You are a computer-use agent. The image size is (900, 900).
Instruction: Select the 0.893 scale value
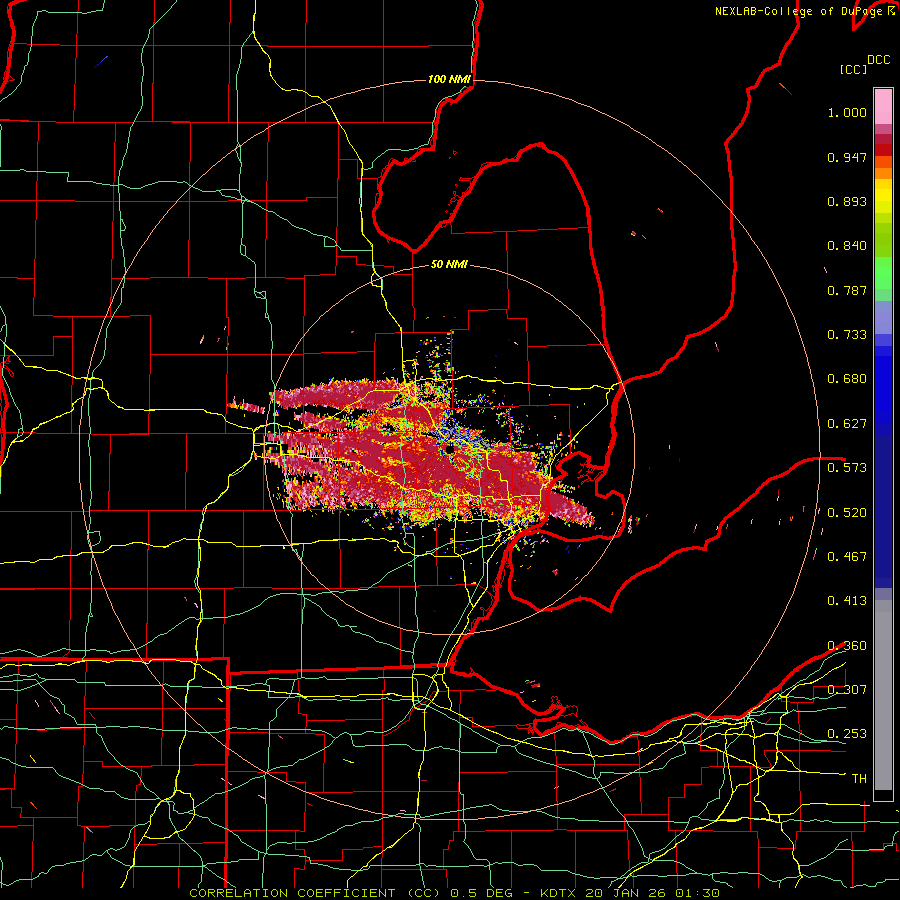(x=847, y=201)
